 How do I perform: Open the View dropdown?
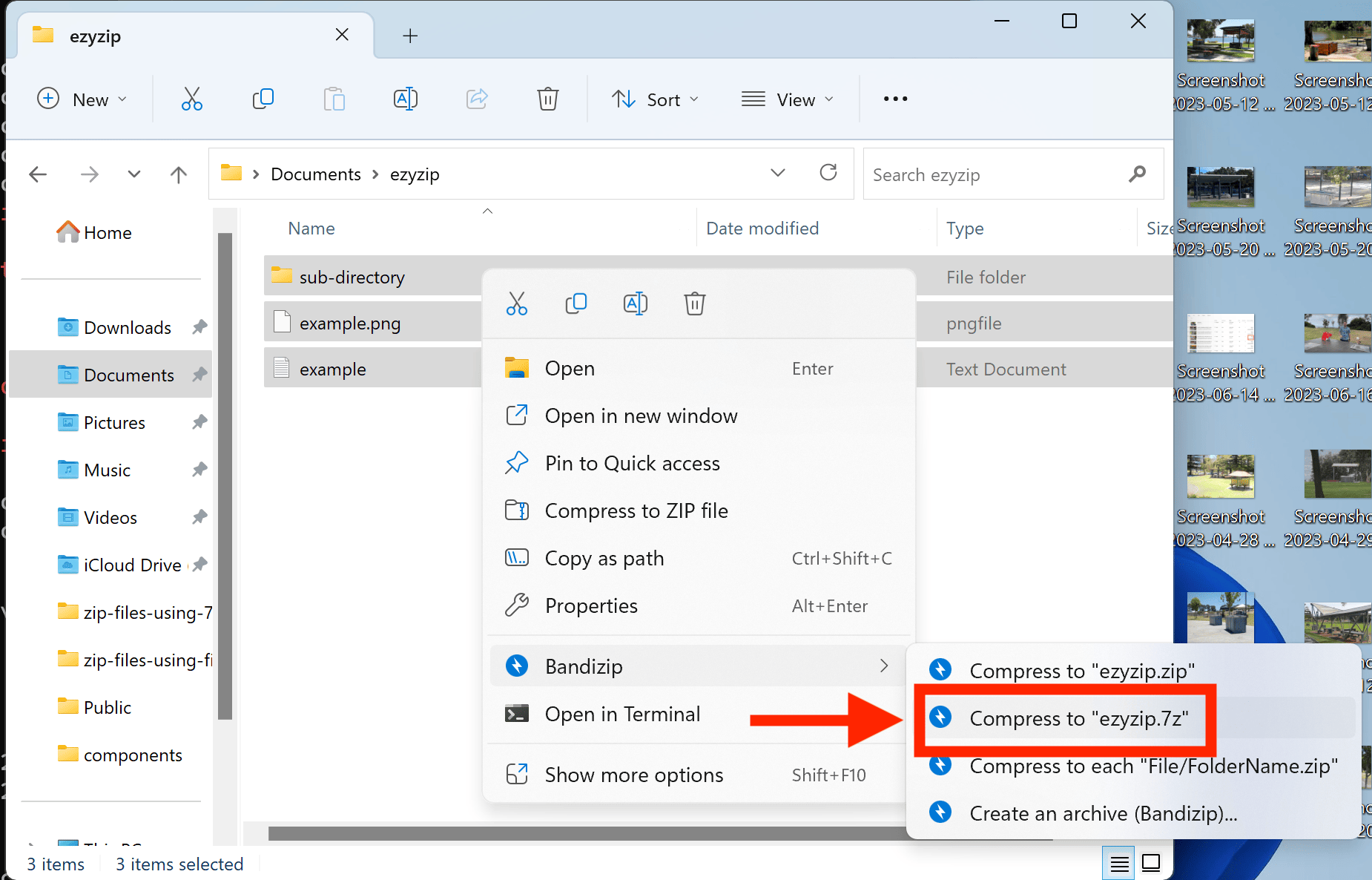788,99
